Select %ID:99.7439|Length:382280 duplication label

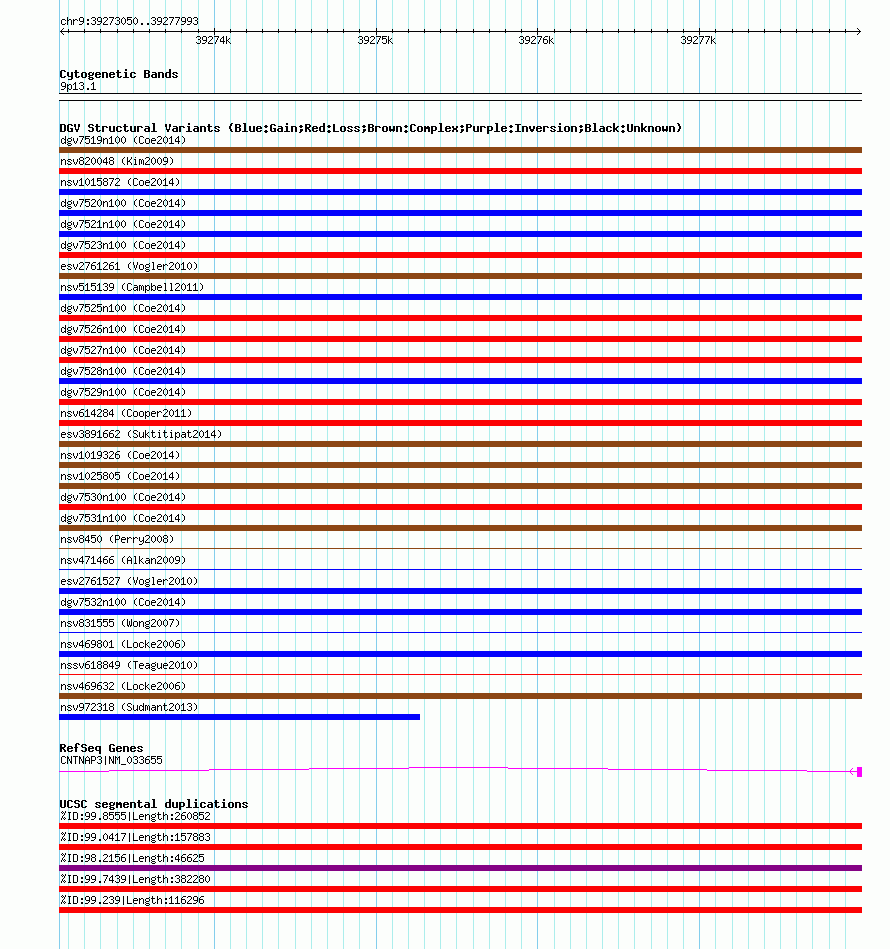[135, 879]
